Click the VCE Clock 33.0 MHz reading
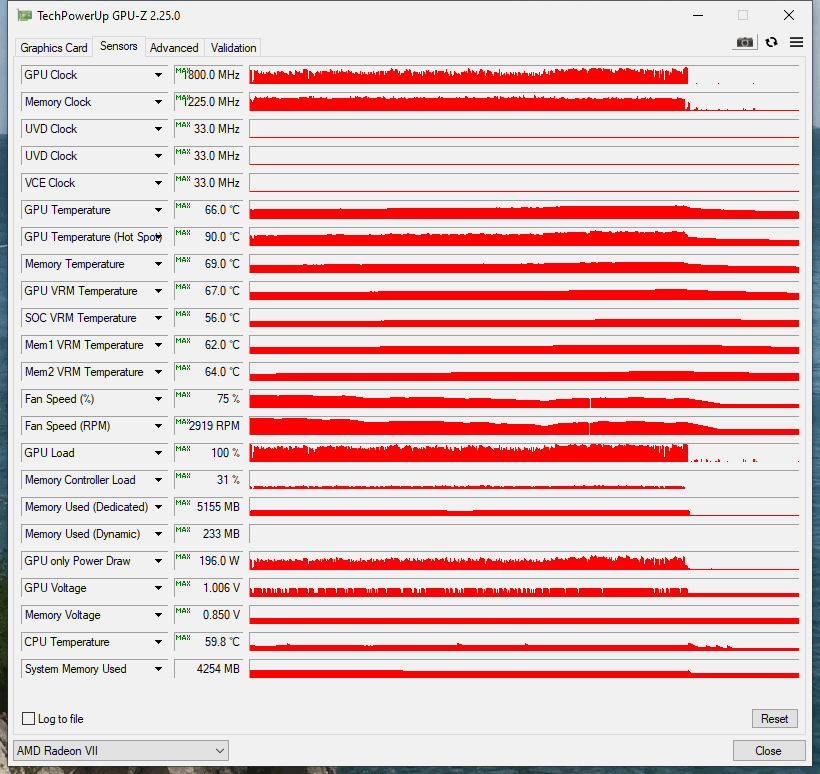Screen dimensions: 820x774 [x=208, y=183]
